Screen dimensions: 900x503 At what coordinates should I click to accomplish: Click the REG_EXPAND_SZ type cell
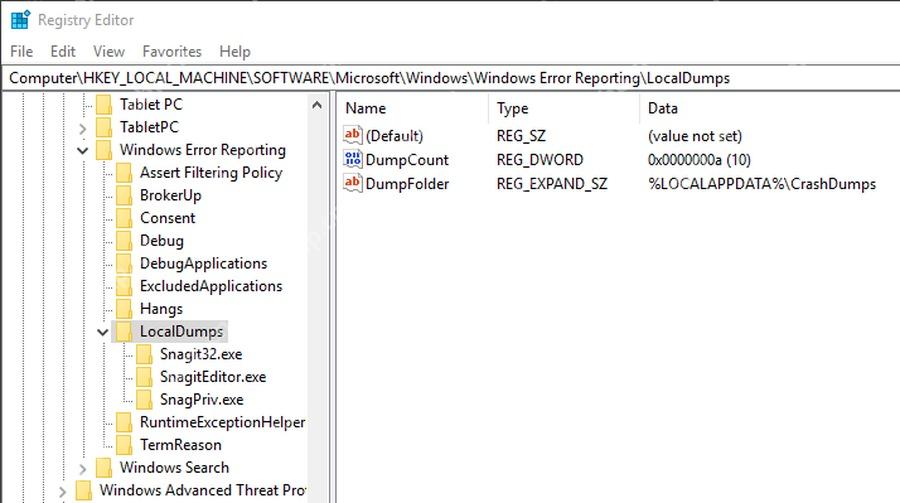[552, 184]
